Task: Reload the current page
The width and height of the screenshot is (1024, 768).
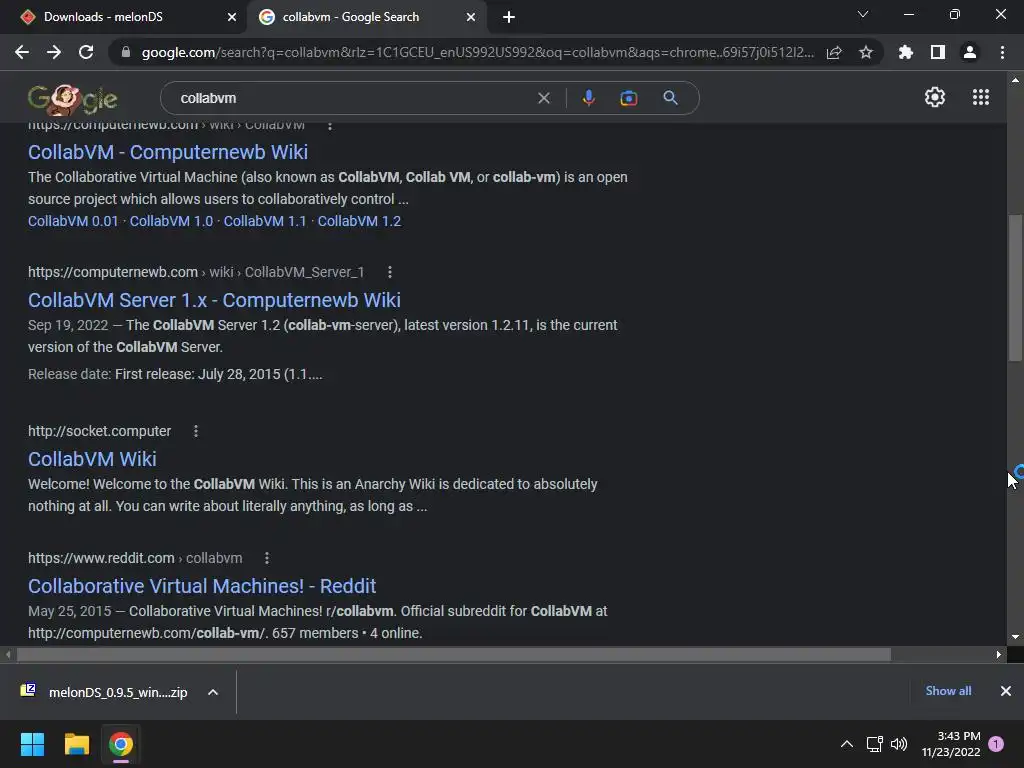Action: point(86,52)
